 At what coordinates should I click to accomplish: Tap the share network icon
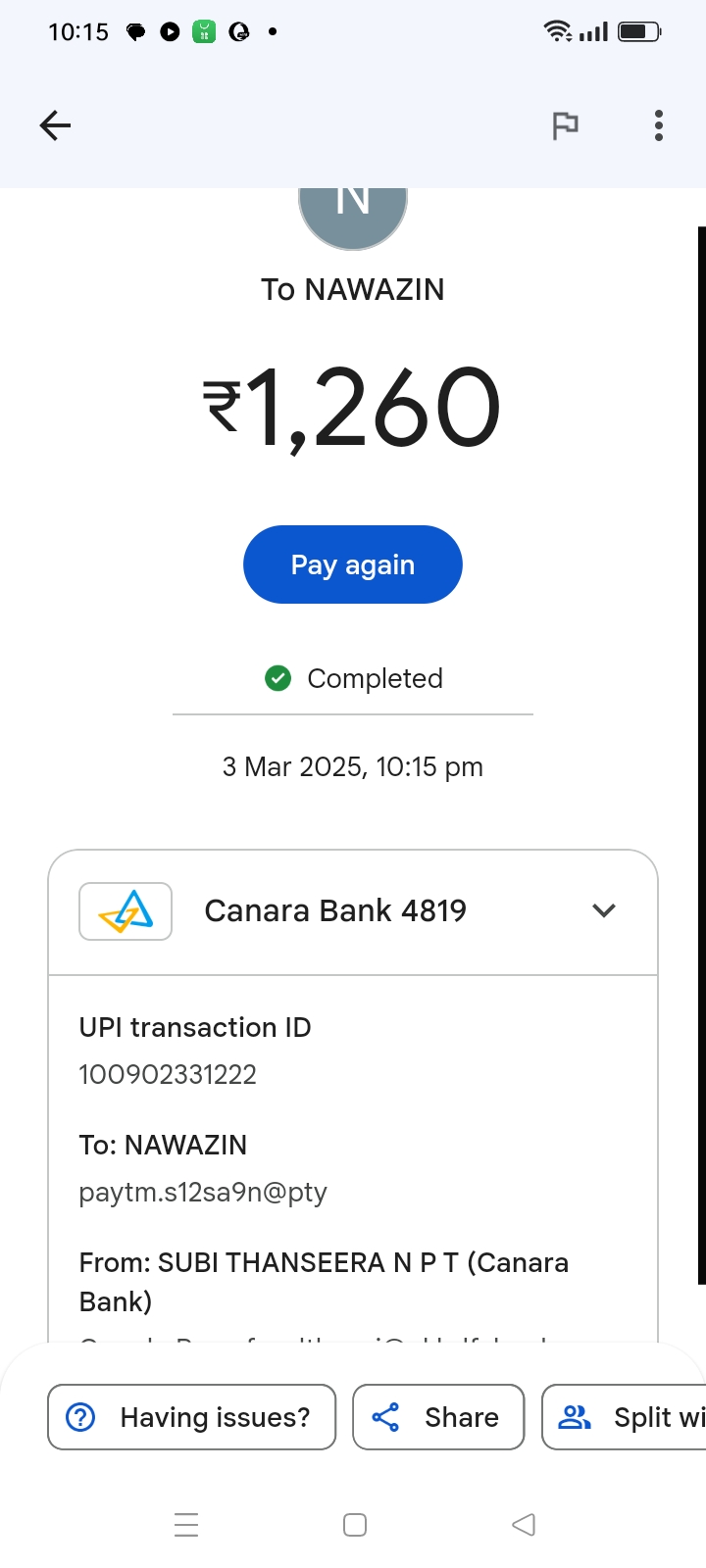[386, 1417]
